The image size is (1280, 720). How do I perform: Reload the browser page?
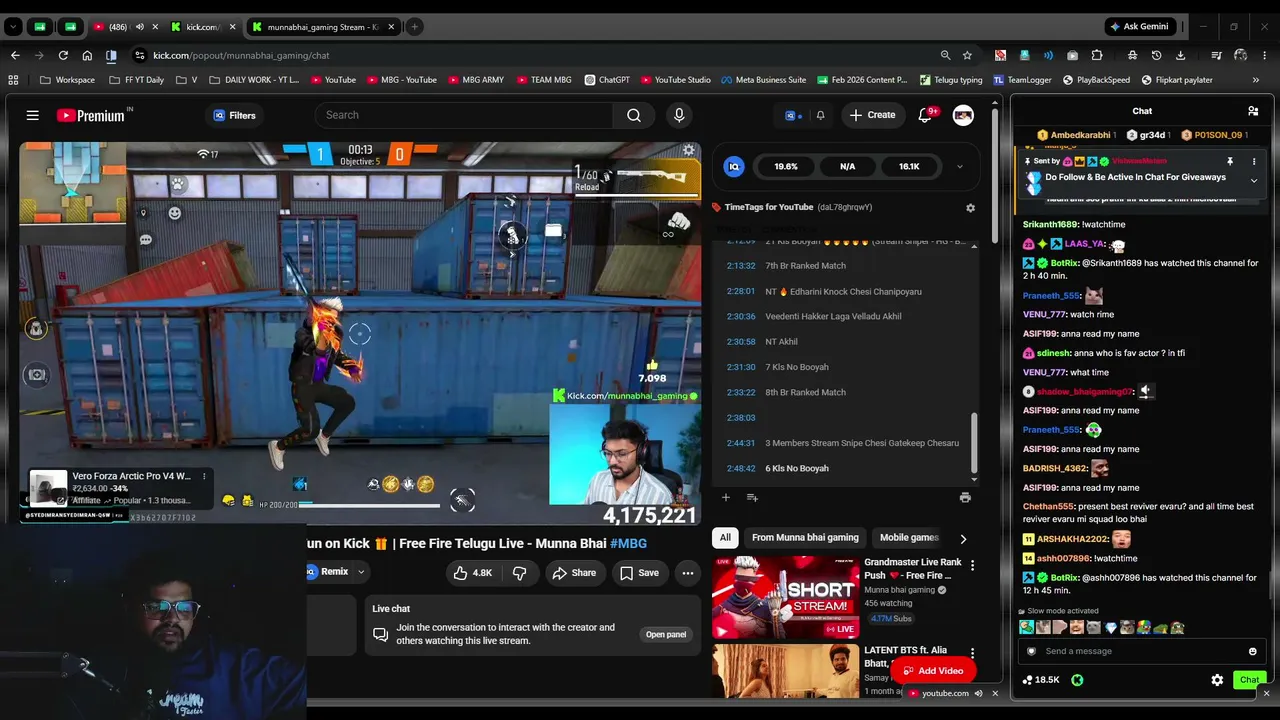point(63,55)
